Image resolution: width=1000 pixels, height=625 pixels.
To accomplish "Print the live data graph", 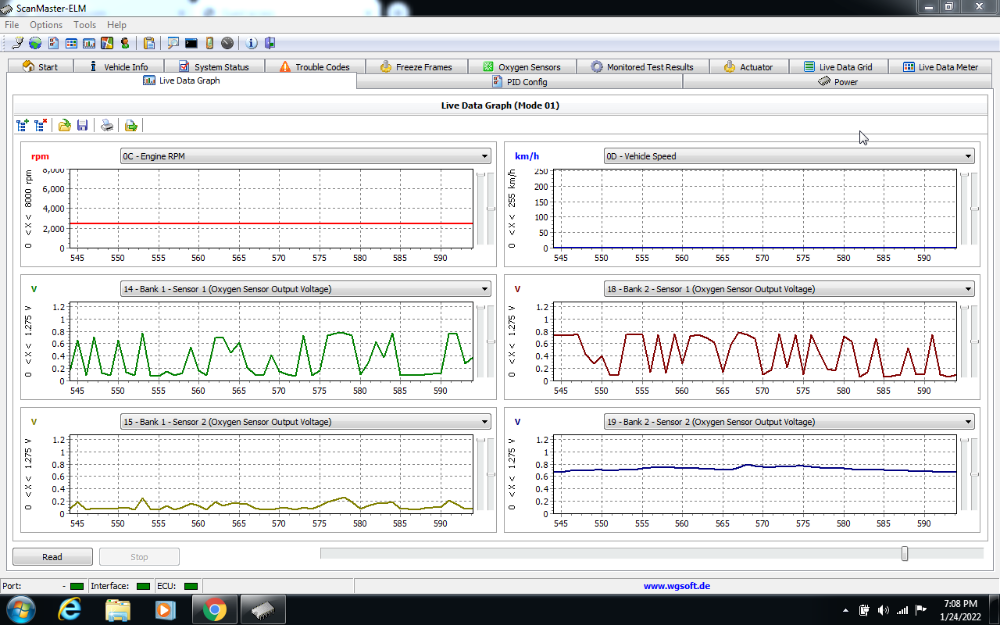I will [x=107, y=125].
